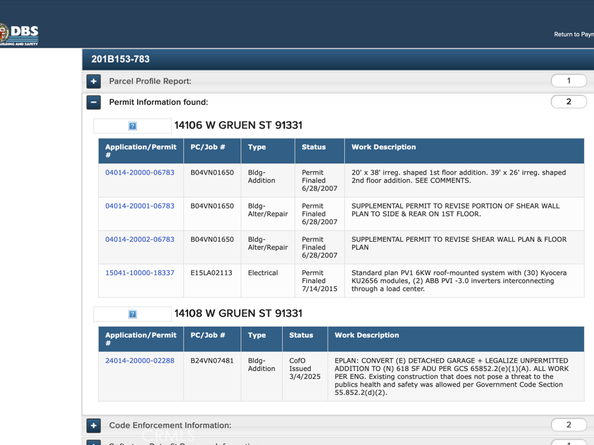Click help icon beside 14106 W Gruen St
594x445 pixels.
[x=132, y=126]
